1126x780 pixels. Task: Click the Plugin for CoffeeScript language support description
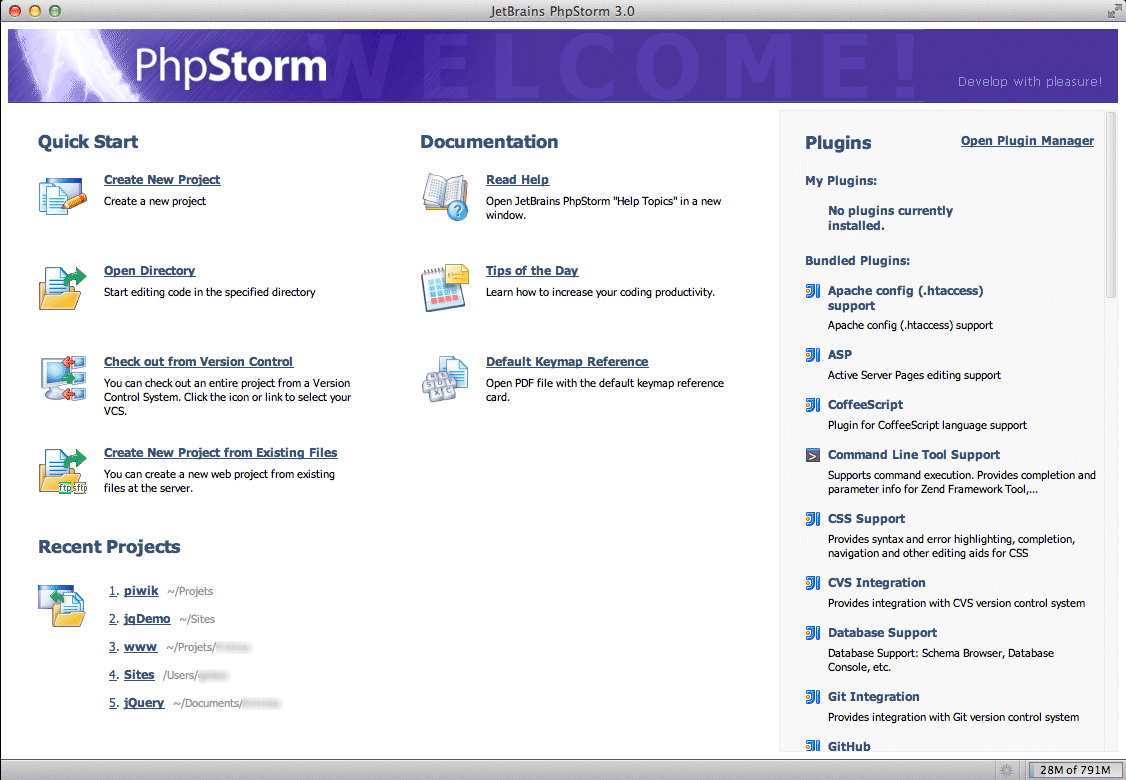[927, 425]
